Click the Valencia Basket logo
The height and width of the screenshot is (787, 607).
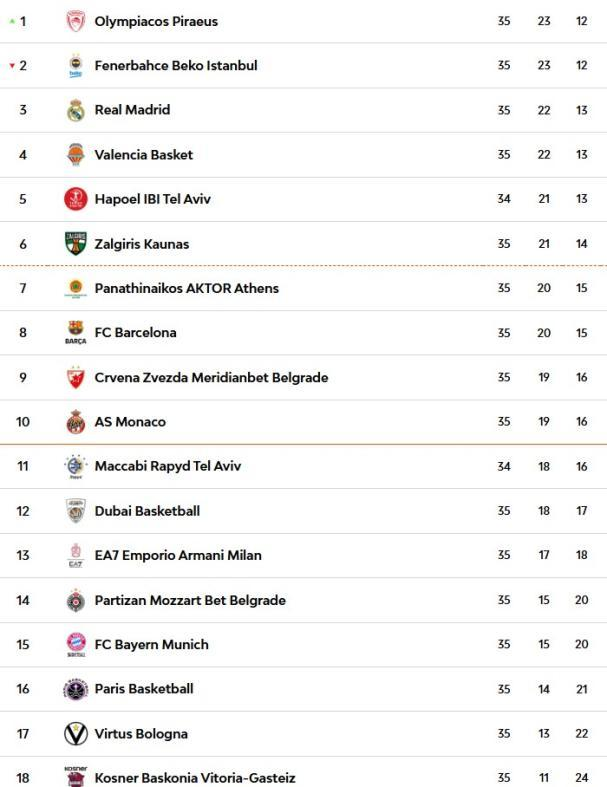(x=76, y=155)
